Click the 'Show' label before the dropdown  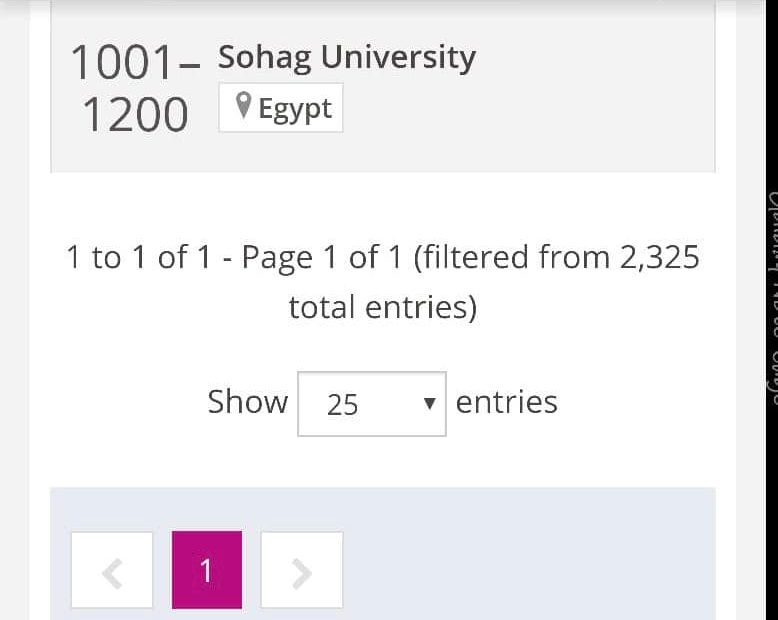pyautogui.click(x=247, y=402)
